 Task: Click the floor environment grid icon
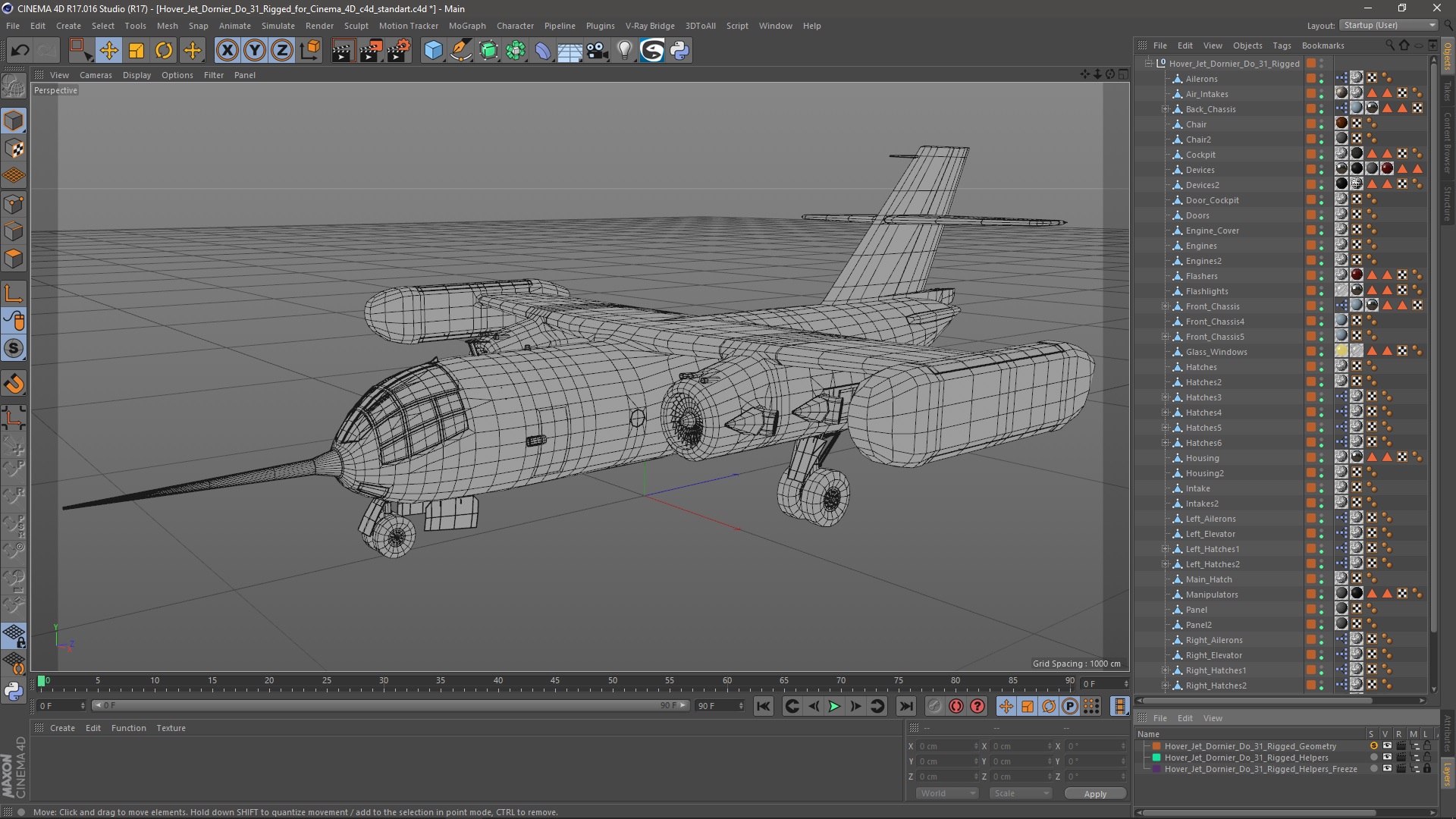[x=570, y=51]
